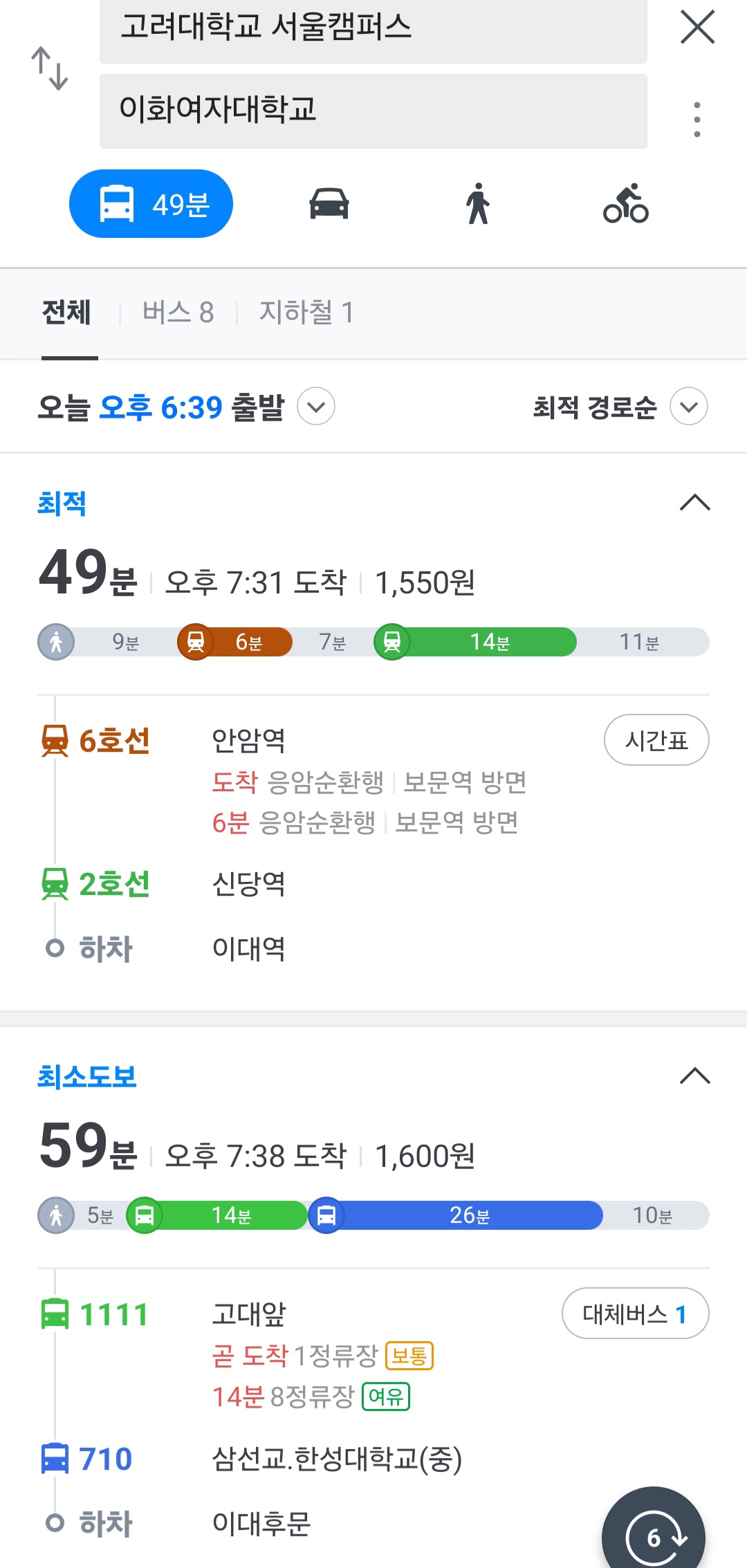Switch to the 지하철 1 tab

[306, 313]
